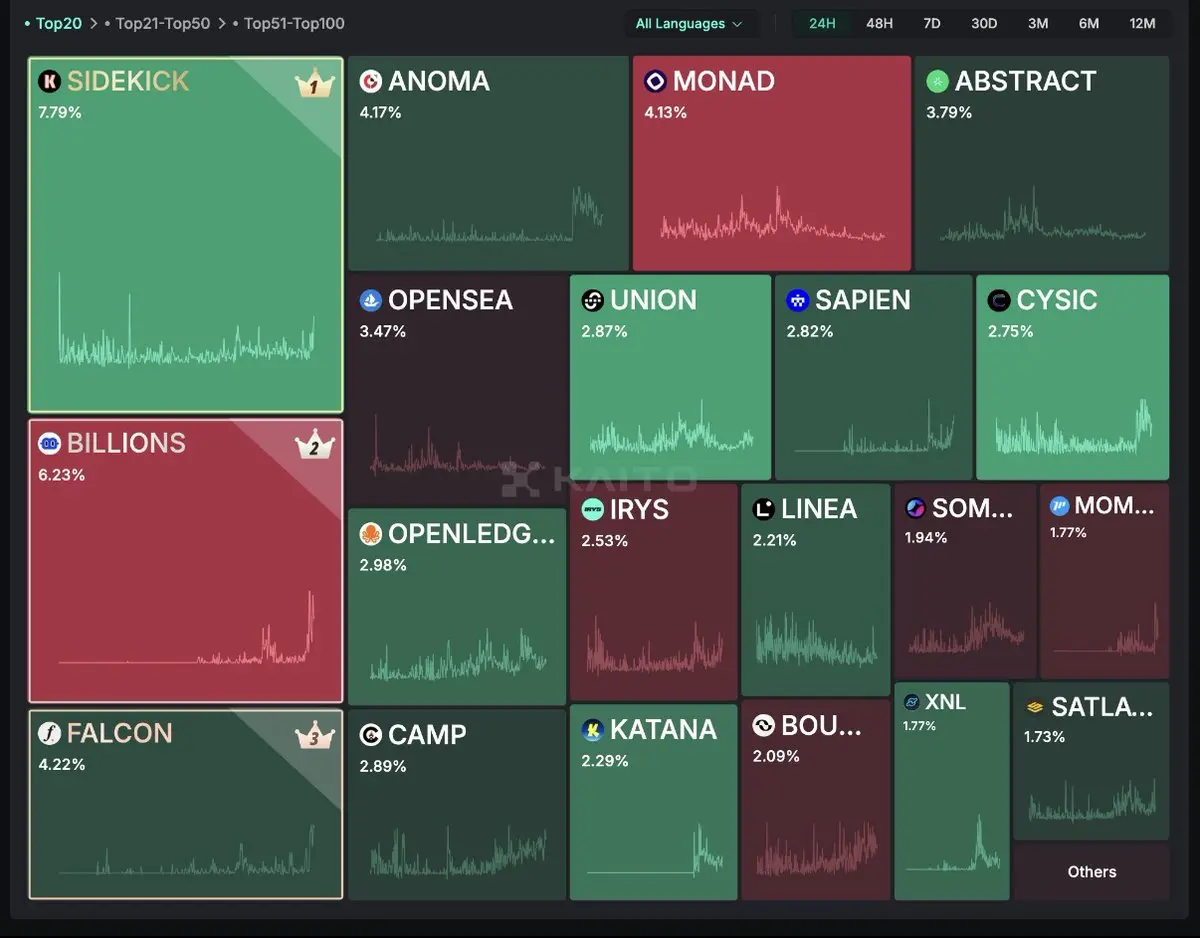Click the FALCON 4.22% value

tap(62, 765)
